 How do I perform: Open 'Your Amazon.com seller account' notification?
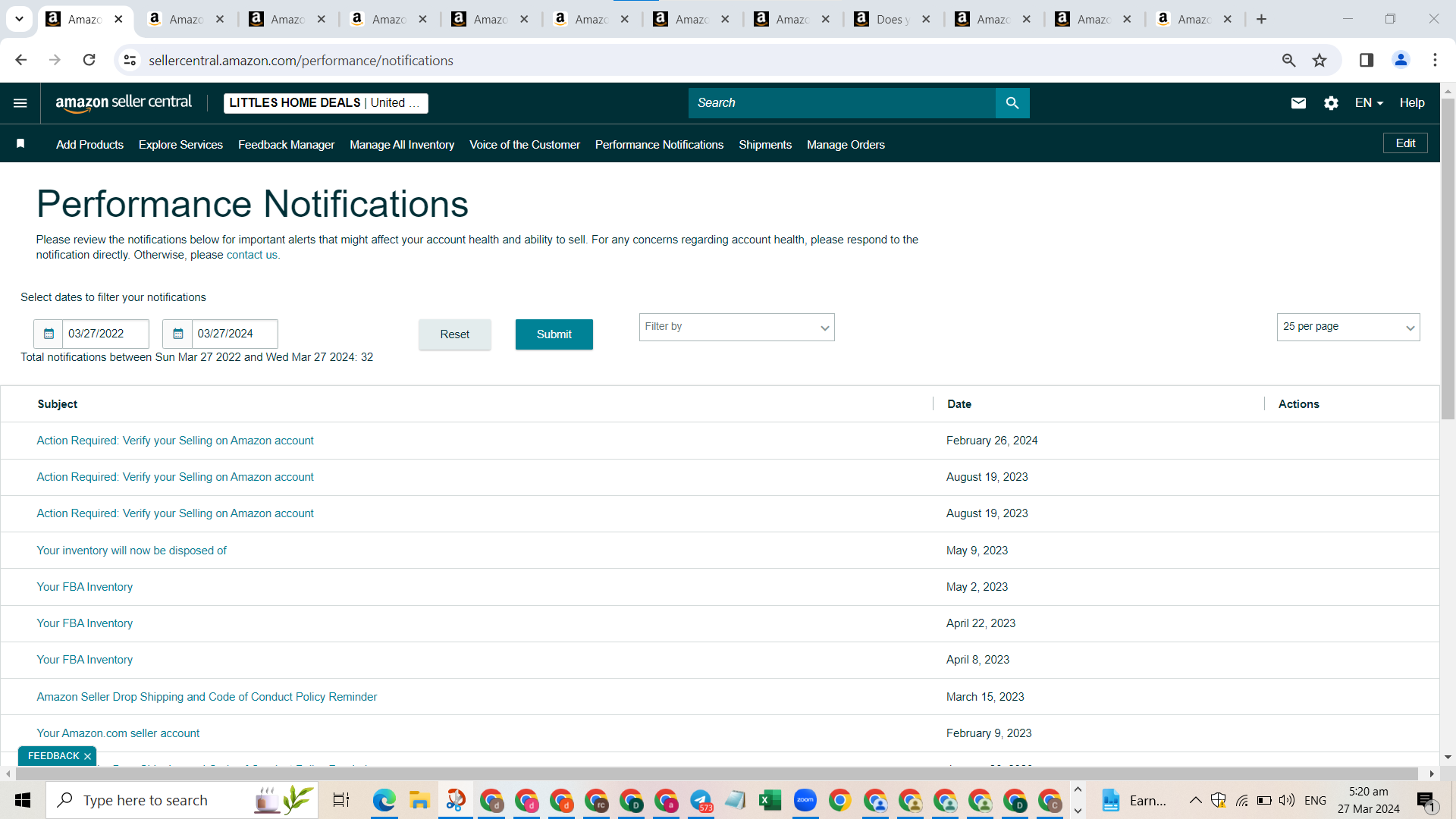coord(118,733)
